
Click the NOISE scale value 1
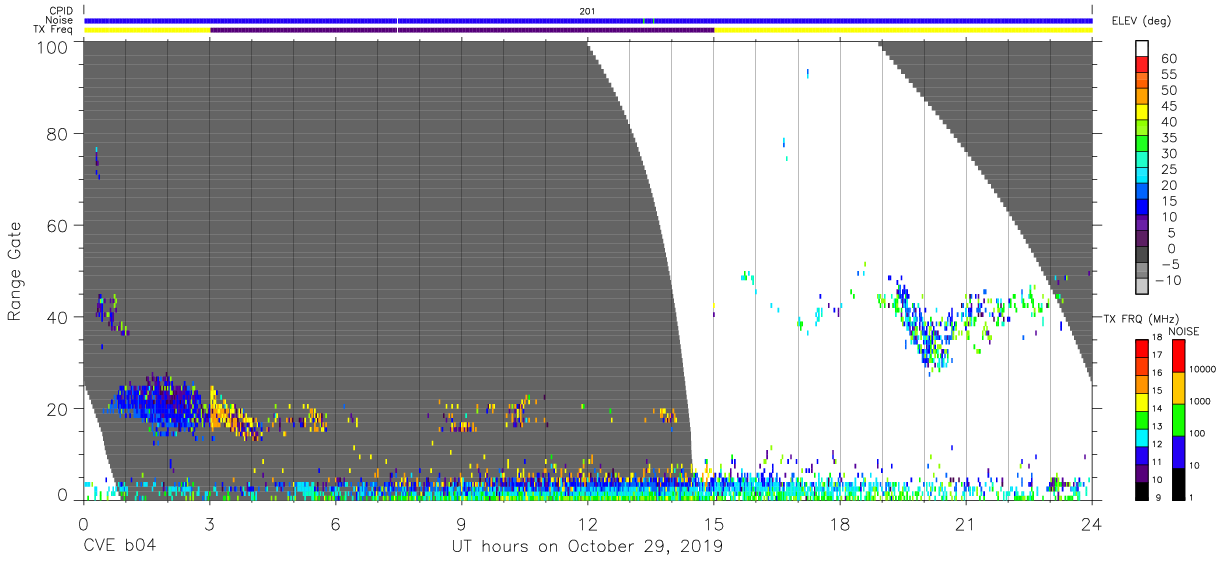[1190, 497]
